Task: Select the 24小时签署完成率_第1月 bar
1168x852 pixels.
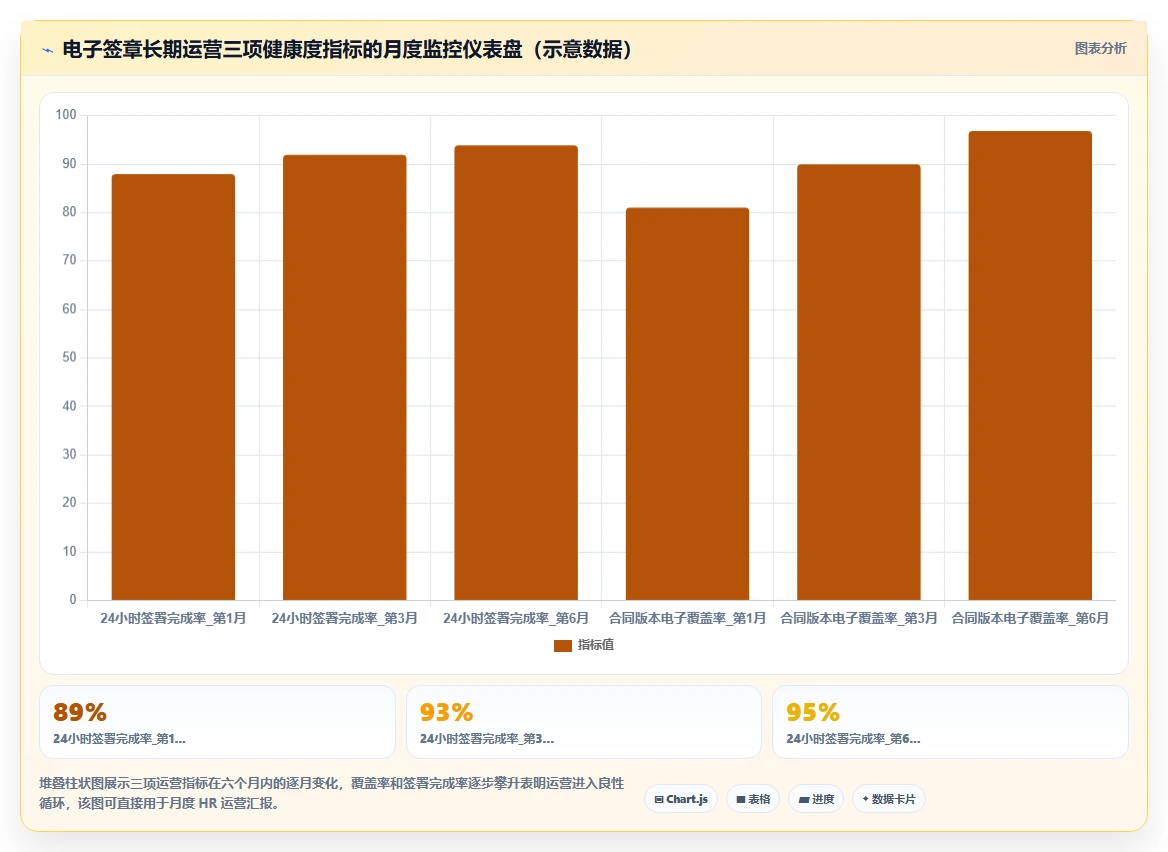Action: pos(174,387)
